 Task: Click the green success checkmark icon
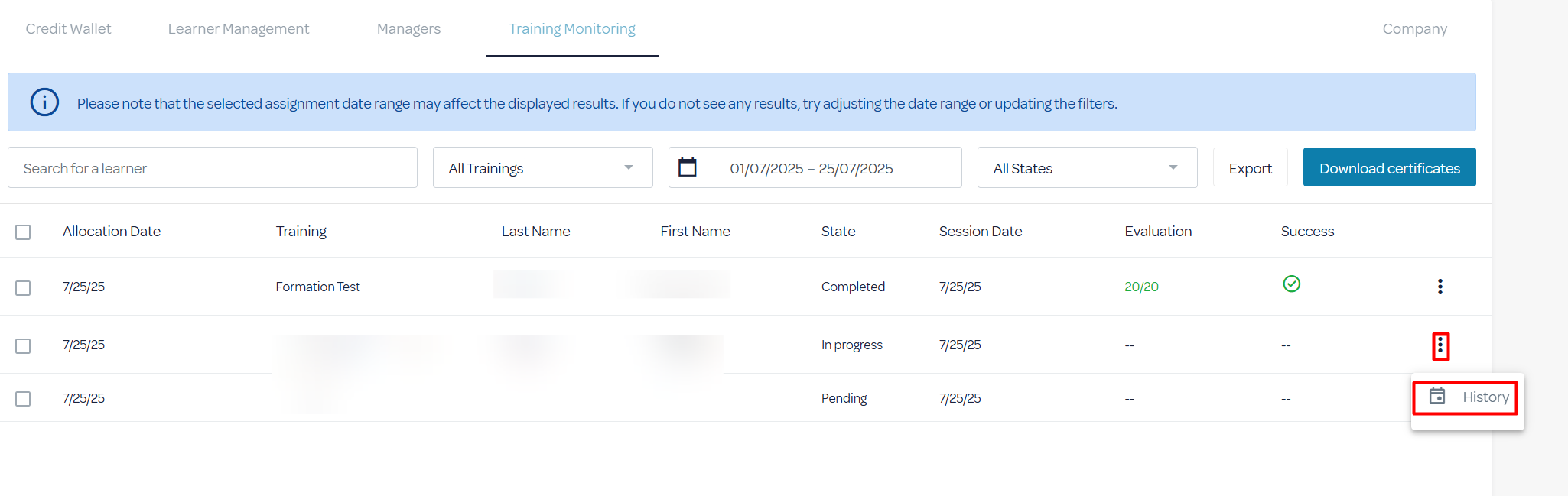1291,284
